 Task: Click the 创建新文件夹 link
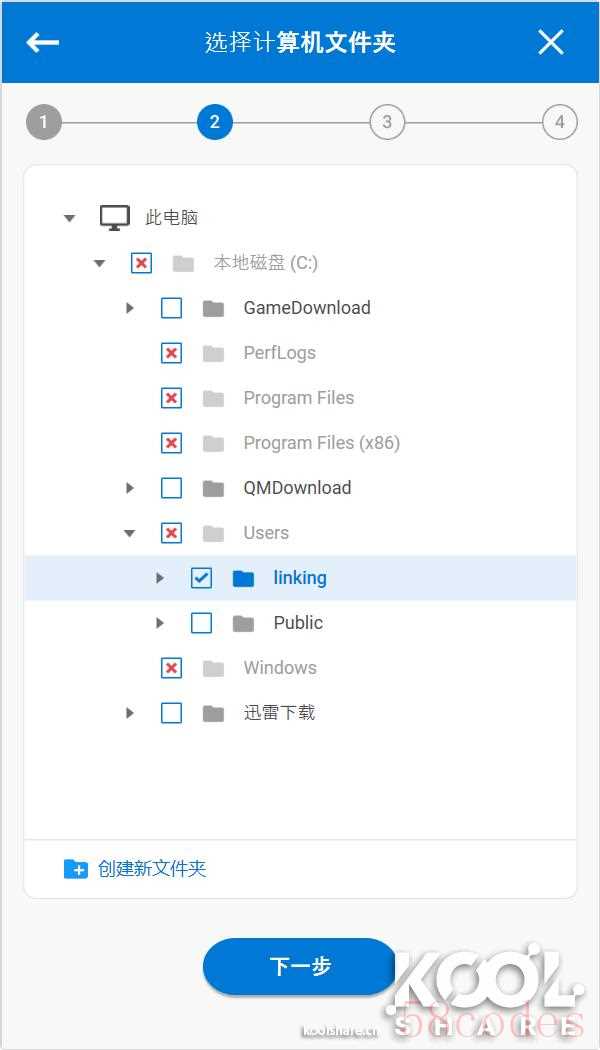[152, 869]
